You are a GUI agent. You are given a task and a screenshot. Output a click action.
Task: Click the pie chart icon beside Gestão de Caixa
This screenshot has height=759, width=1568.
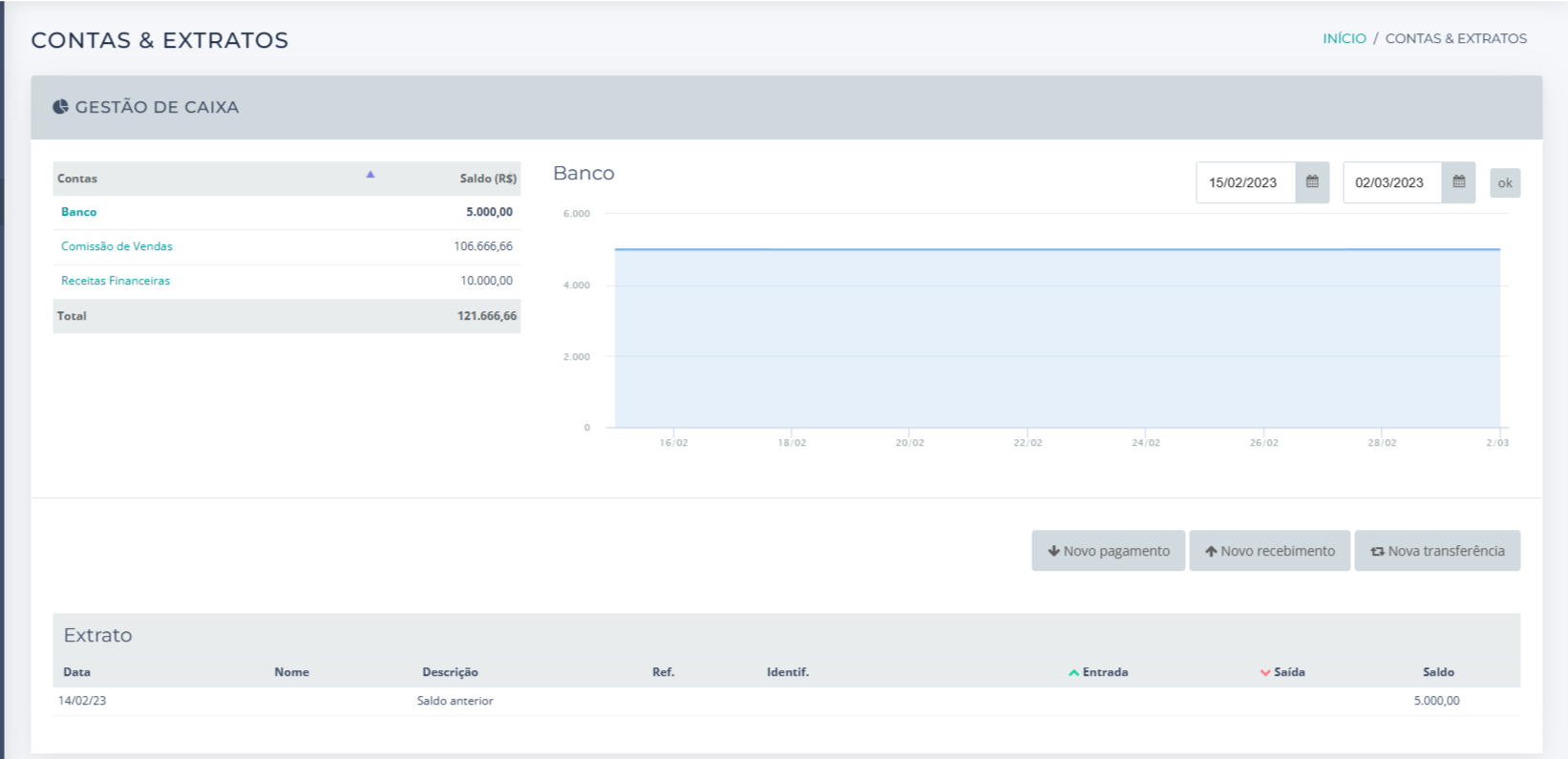coord(60,107)
